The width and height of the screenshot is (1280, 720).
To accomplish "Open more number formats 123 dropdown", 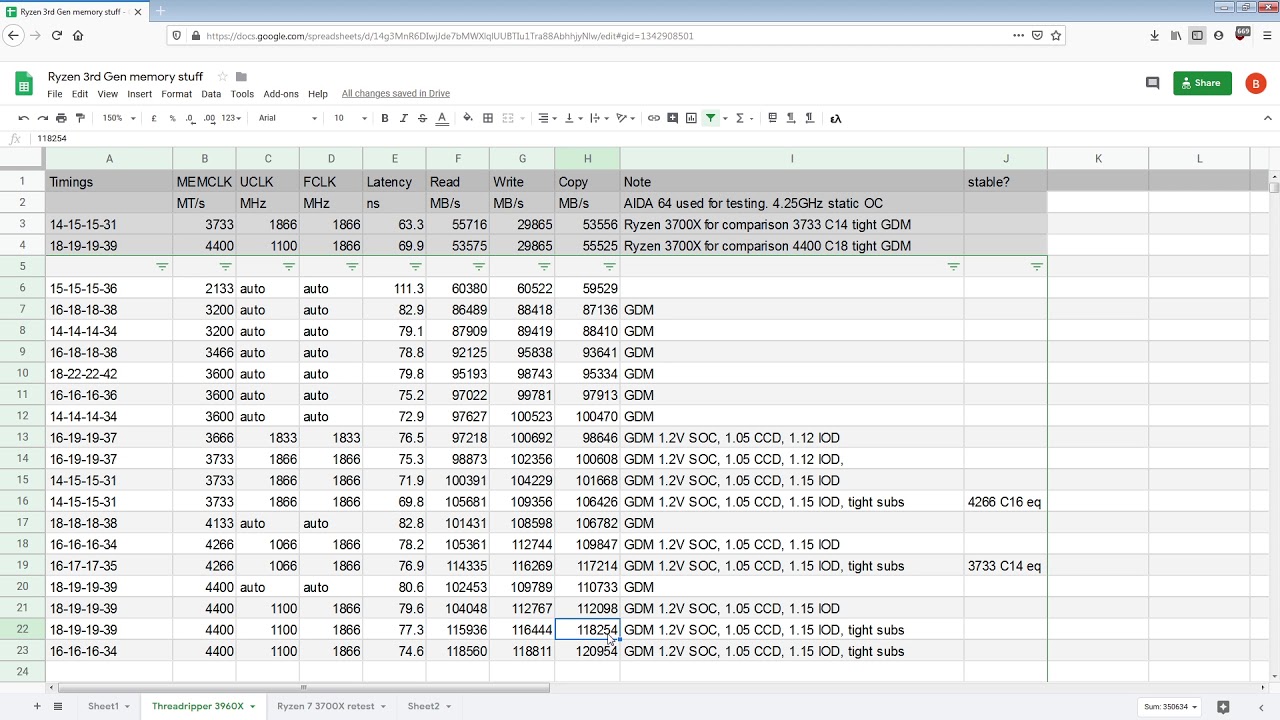I will pos(233,118).
